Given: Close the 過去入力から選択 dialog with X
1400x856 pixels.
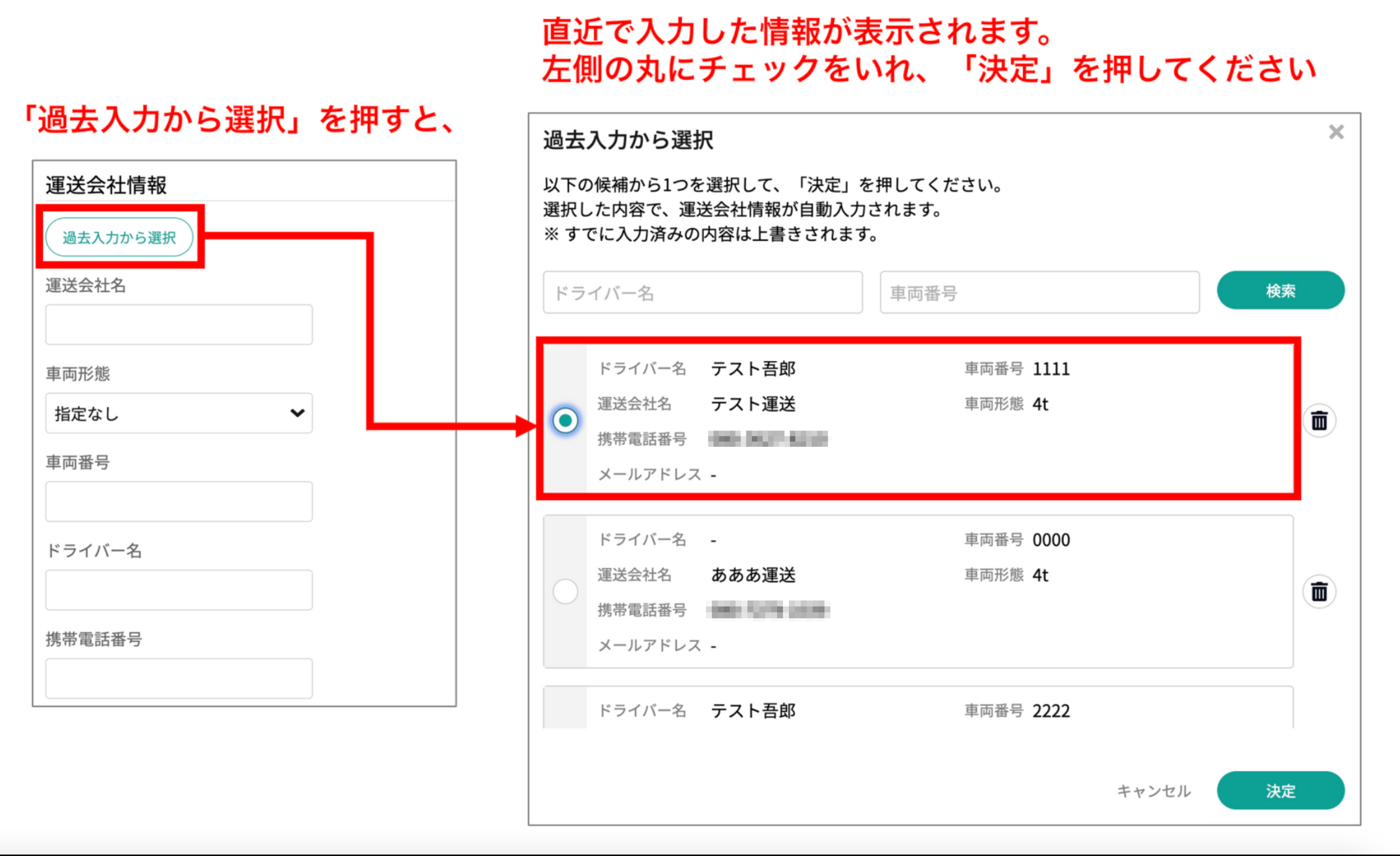Looking at the screenshot, I should point(1336,132).
